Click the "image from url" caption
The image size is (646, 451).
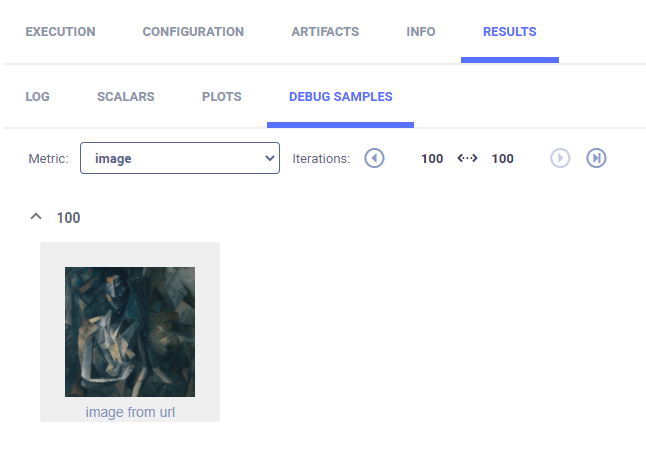130,412
